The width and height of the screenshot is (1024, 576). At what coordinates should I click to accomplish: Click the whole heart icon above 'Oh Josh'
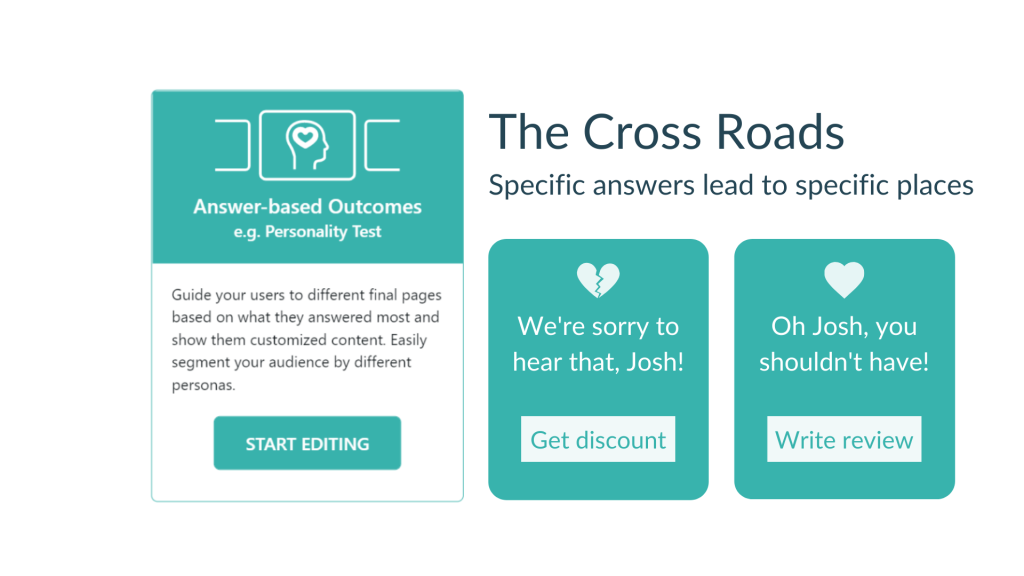click(844, 280)
